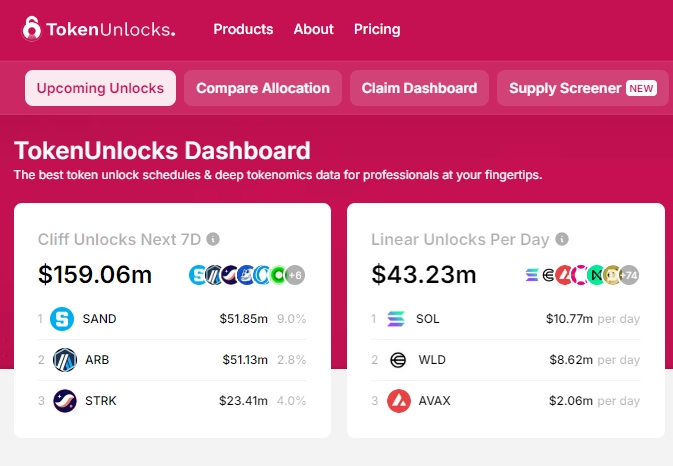Switch to Compare Allocation tab
Viewport: 673px width, 466px height.
click(263, 88)
